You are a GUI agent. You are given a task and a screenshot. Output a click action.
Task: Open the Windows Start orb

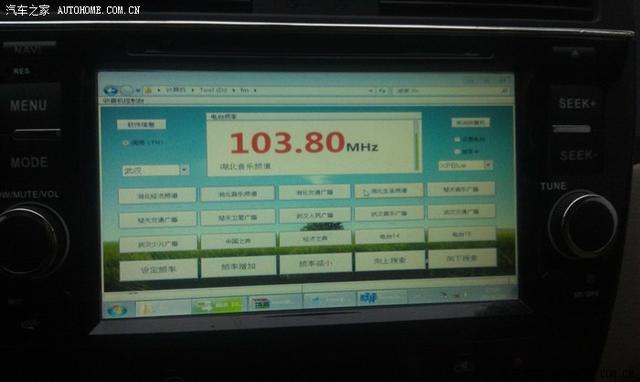(x=117, y=310)
